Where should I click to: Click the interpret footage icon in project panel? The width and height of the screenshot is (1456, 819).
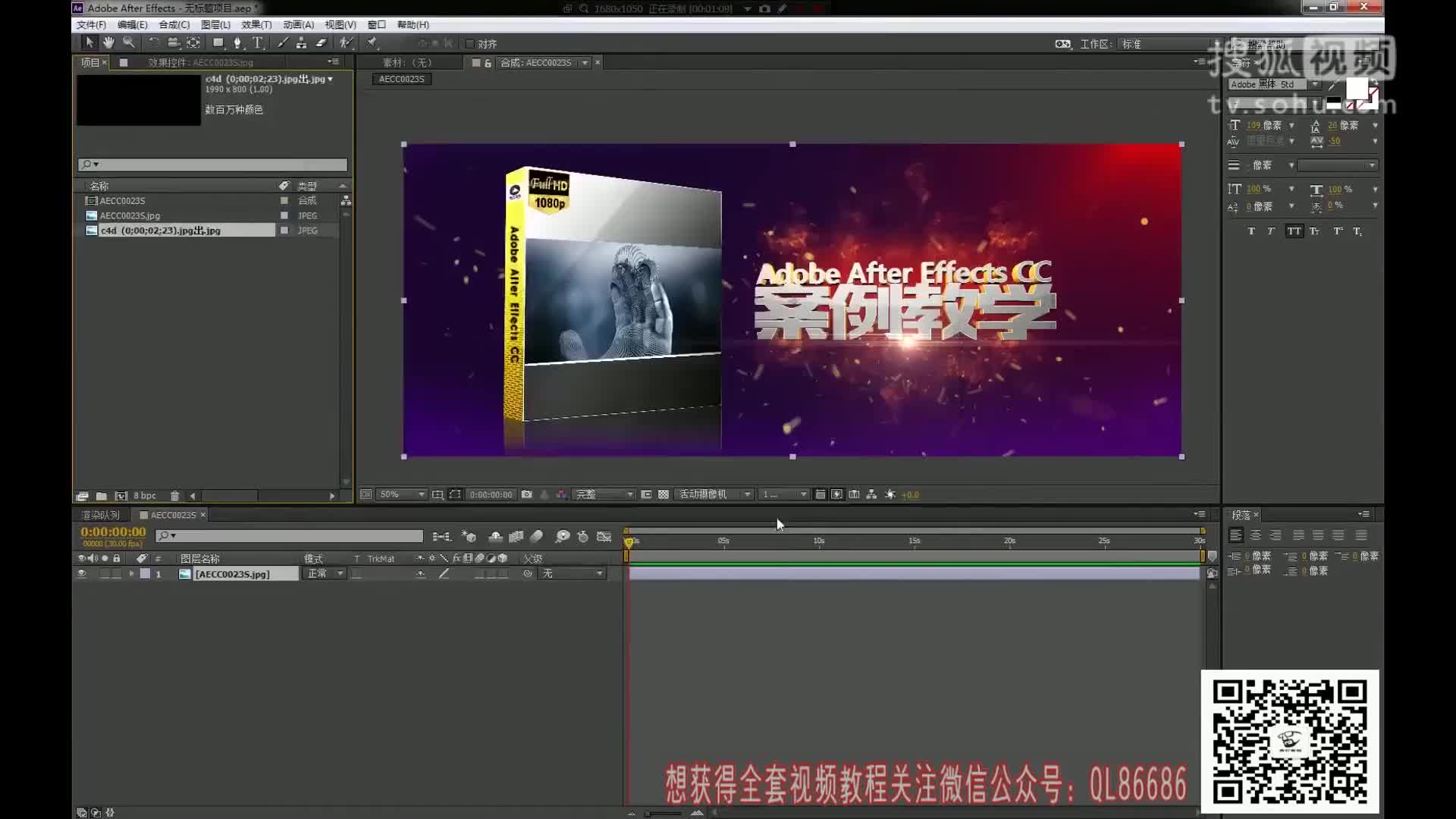[82, 496]
